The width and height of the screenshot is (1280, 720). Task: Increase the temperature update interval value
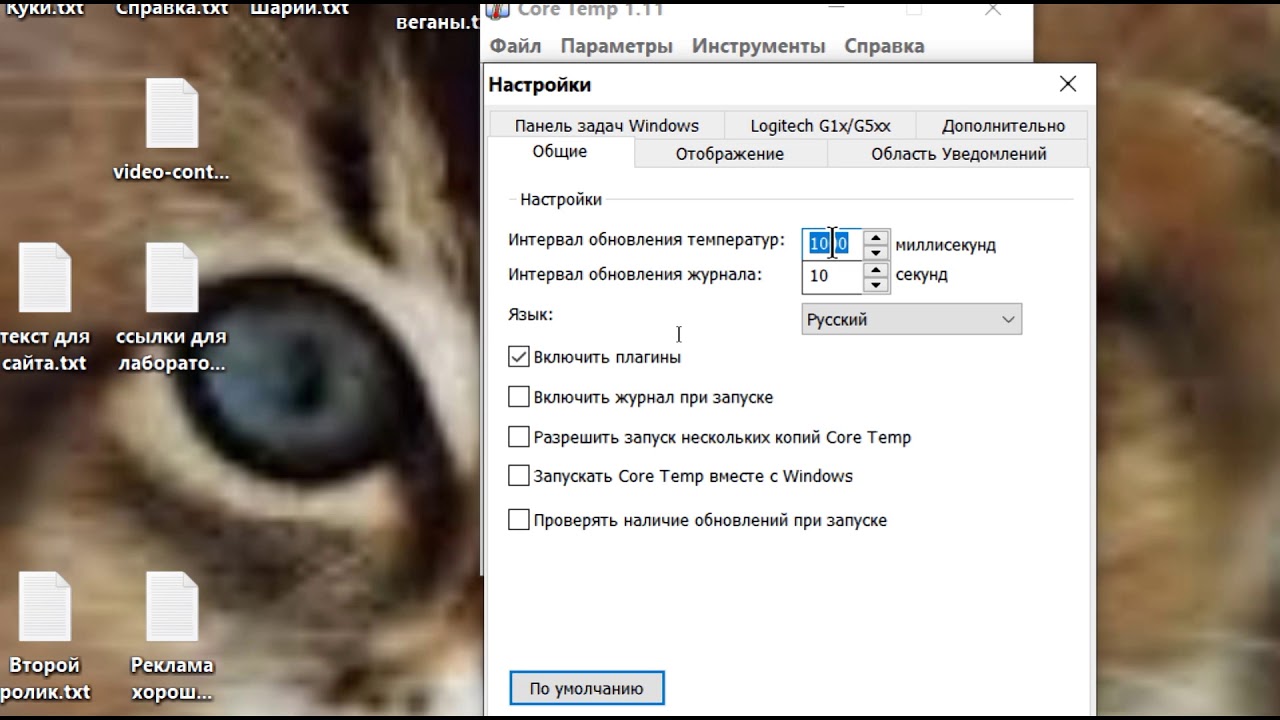pyautogui.click(x=876, y=237)
